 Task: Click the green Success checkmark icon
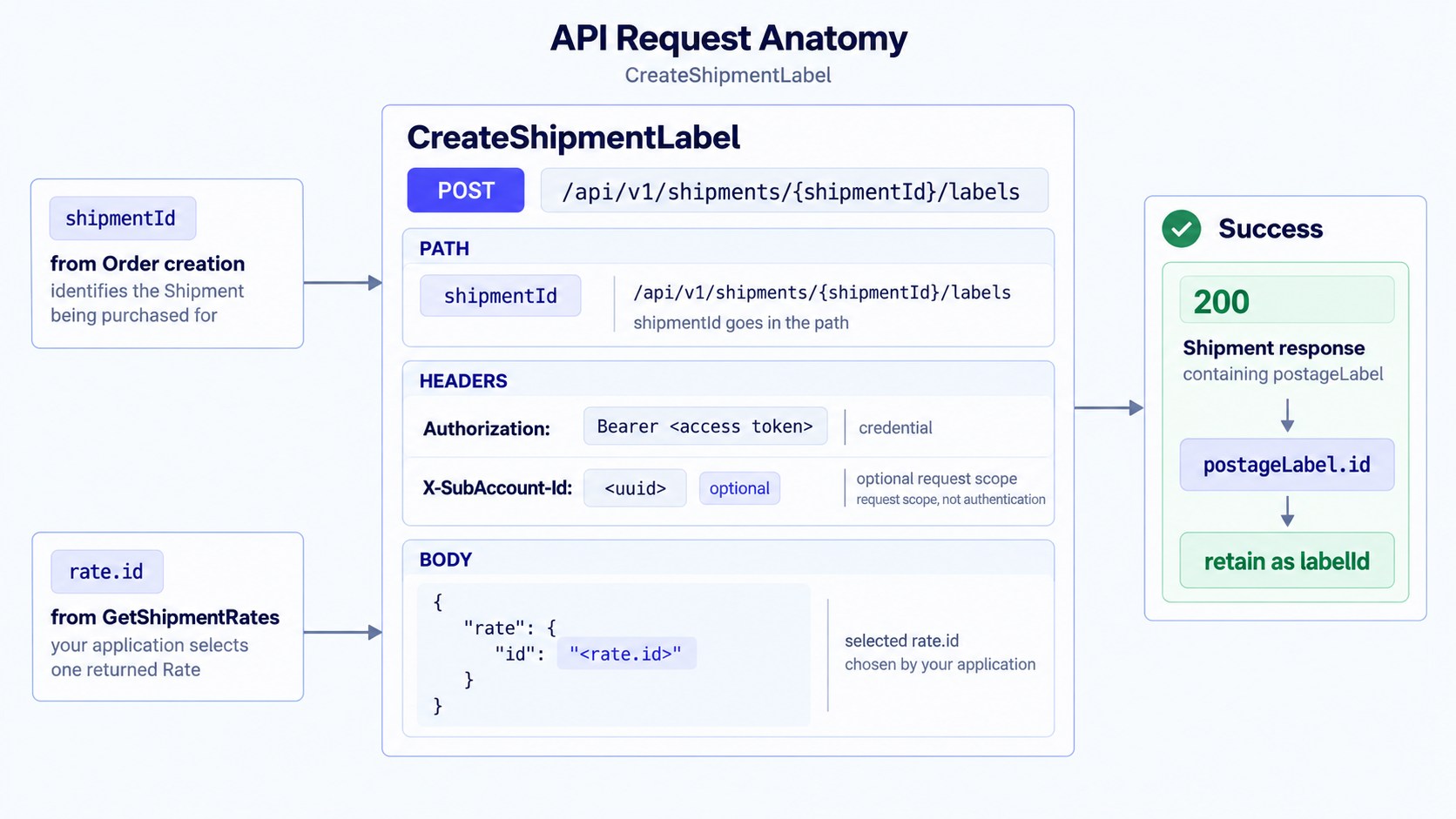coord(1181,229)
